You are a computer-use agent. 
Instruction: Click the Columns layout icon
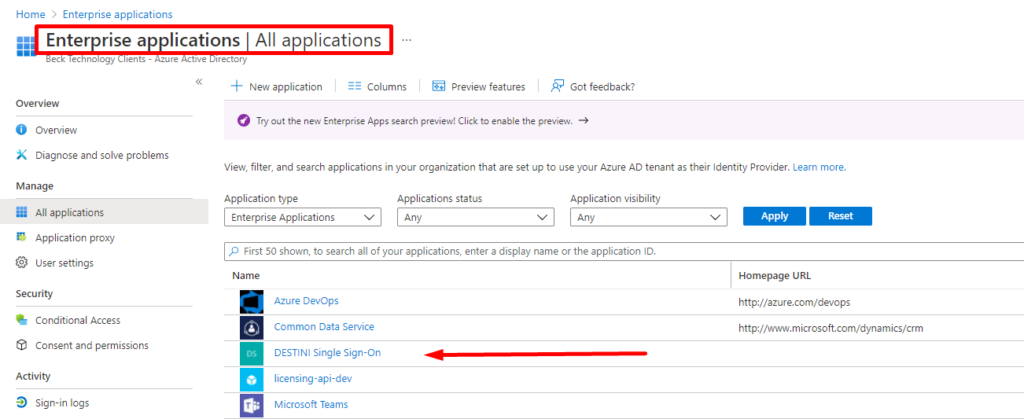[x=355, y=86]
